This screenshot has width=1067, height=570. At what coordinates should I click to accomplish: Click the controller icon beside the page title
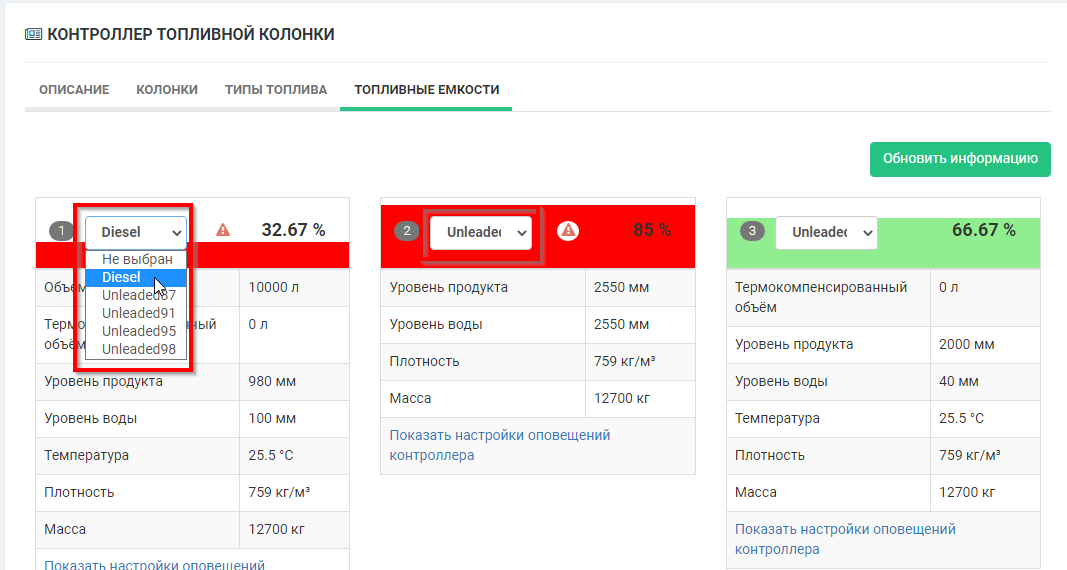(x=33, y=35)
